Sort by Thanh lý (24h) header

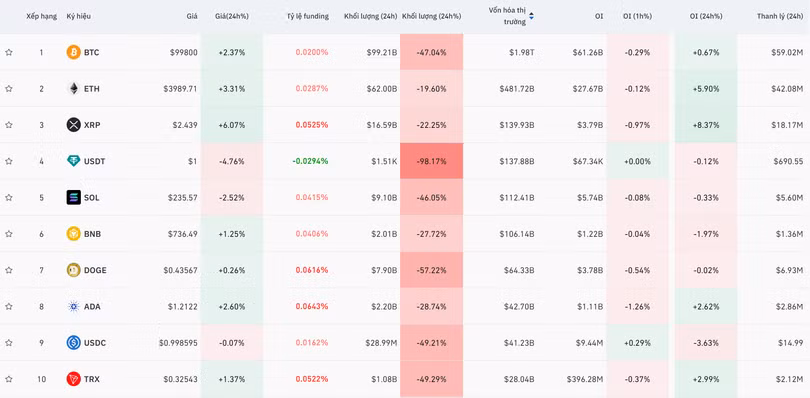[x=780, y=17]
